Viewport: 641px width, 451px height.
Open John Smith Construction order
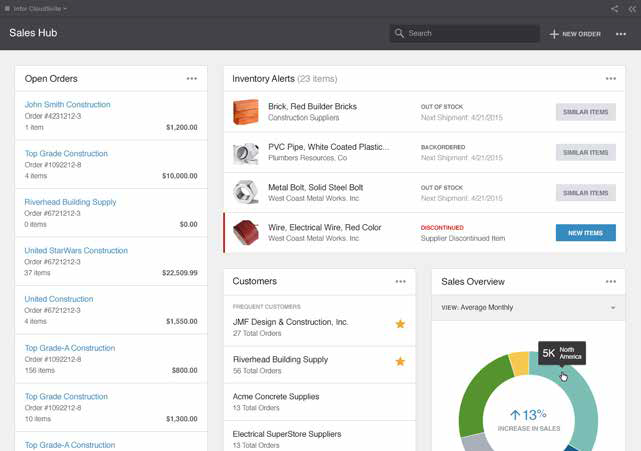click(x=67, y=105)
